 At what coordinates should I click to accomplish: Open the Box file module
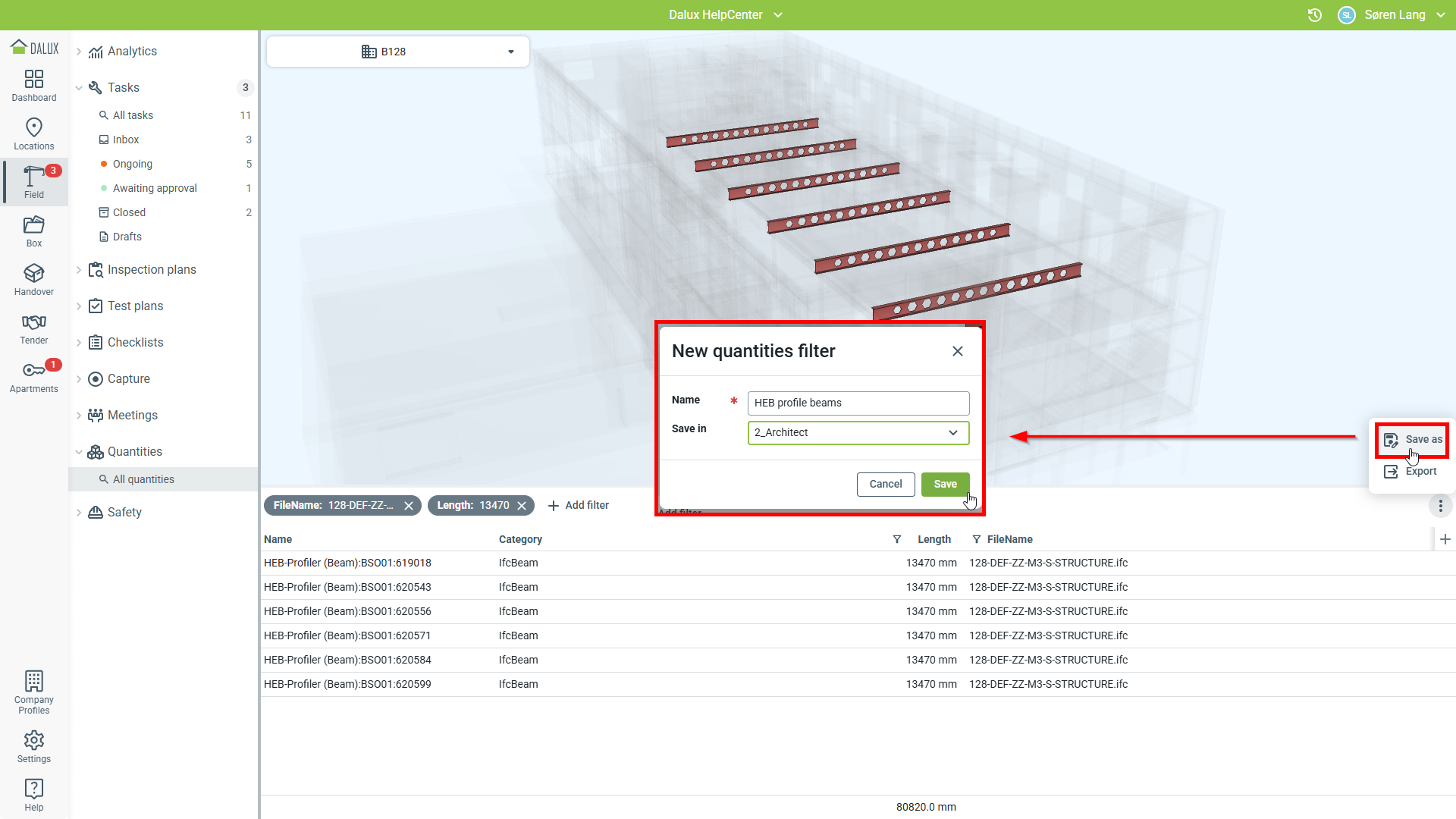click(34, 231)
